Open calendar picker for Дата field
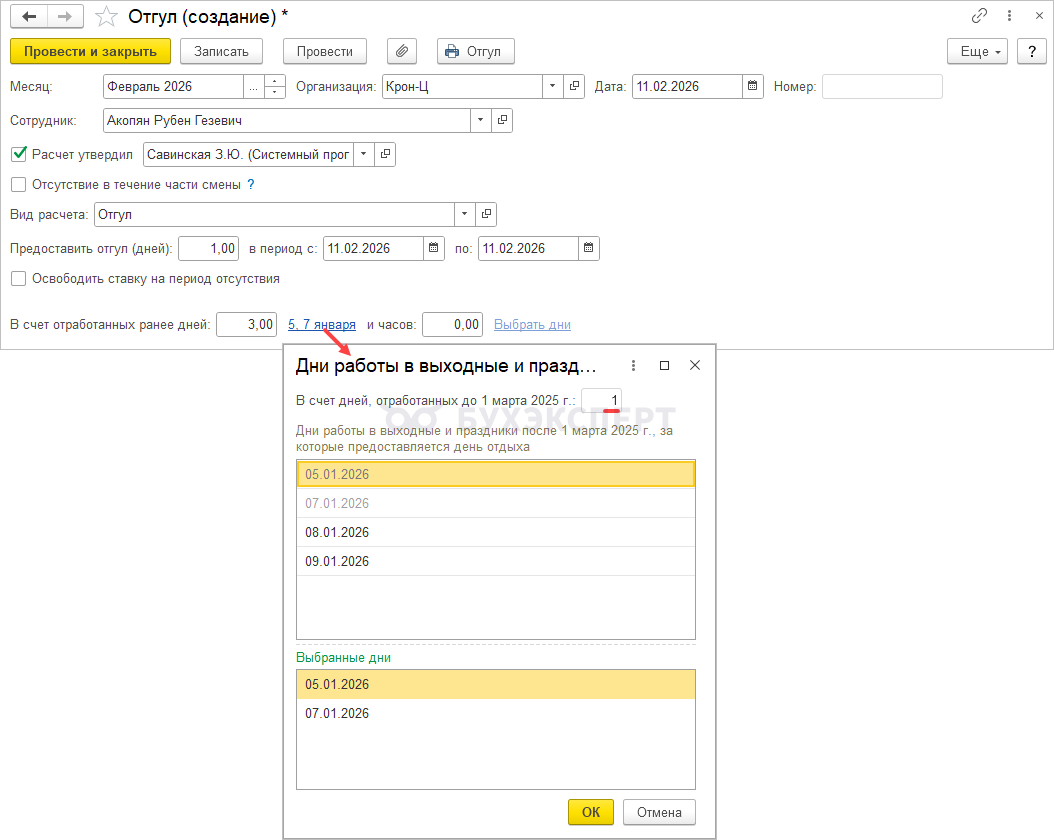The height and width of the screenshot is (840, 1054). click(x=754, y=87)
